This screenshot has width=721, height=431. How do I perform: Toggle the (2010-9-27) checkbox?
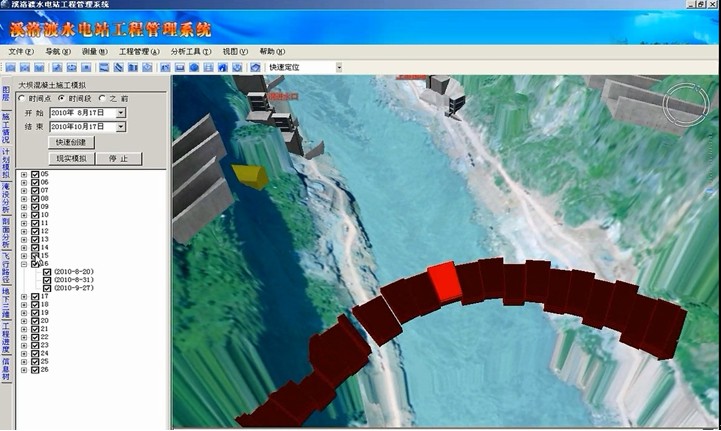click(47, 288)
